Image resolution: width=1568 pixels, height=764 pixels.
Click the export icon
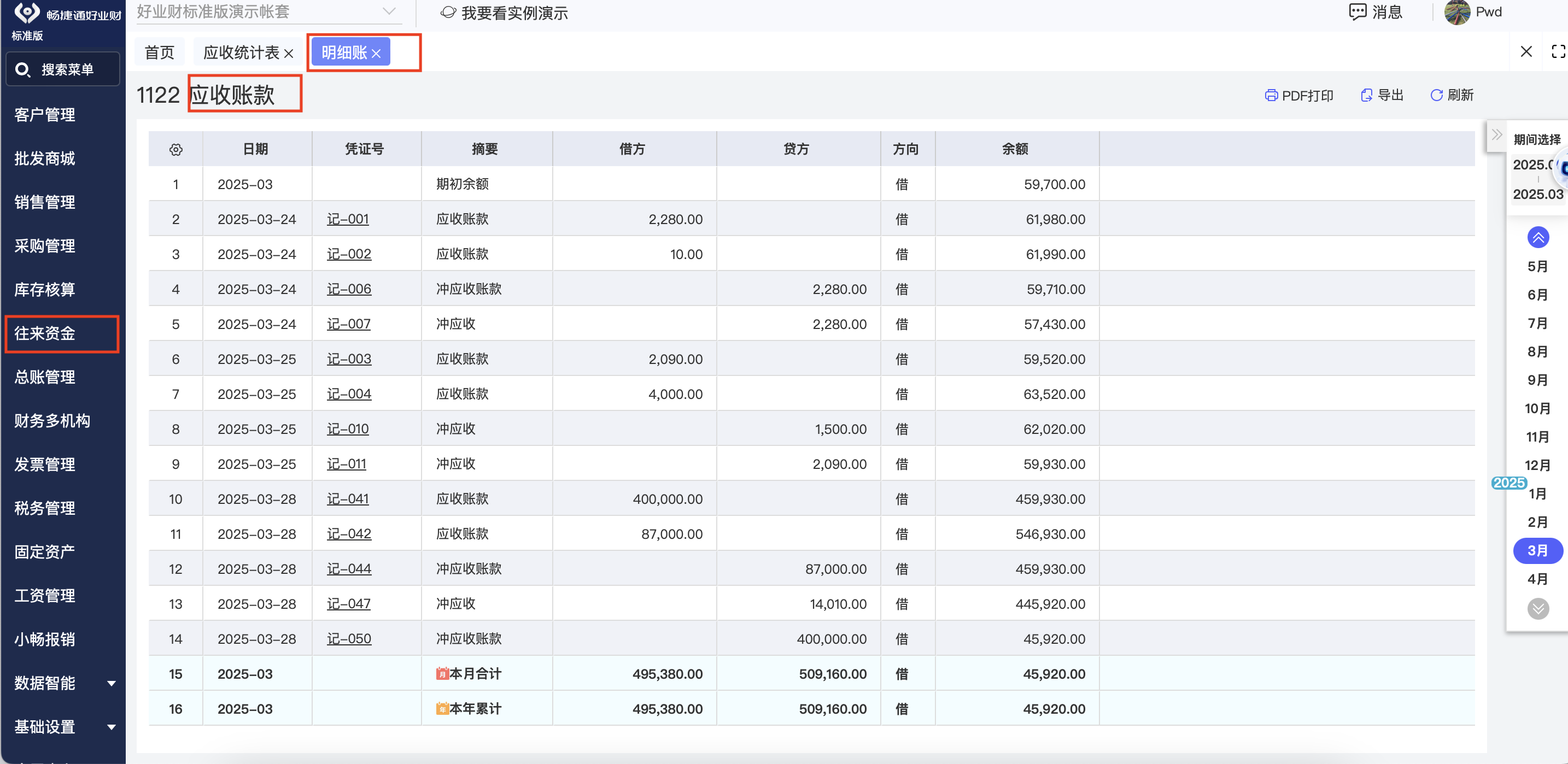[1366, 96]
